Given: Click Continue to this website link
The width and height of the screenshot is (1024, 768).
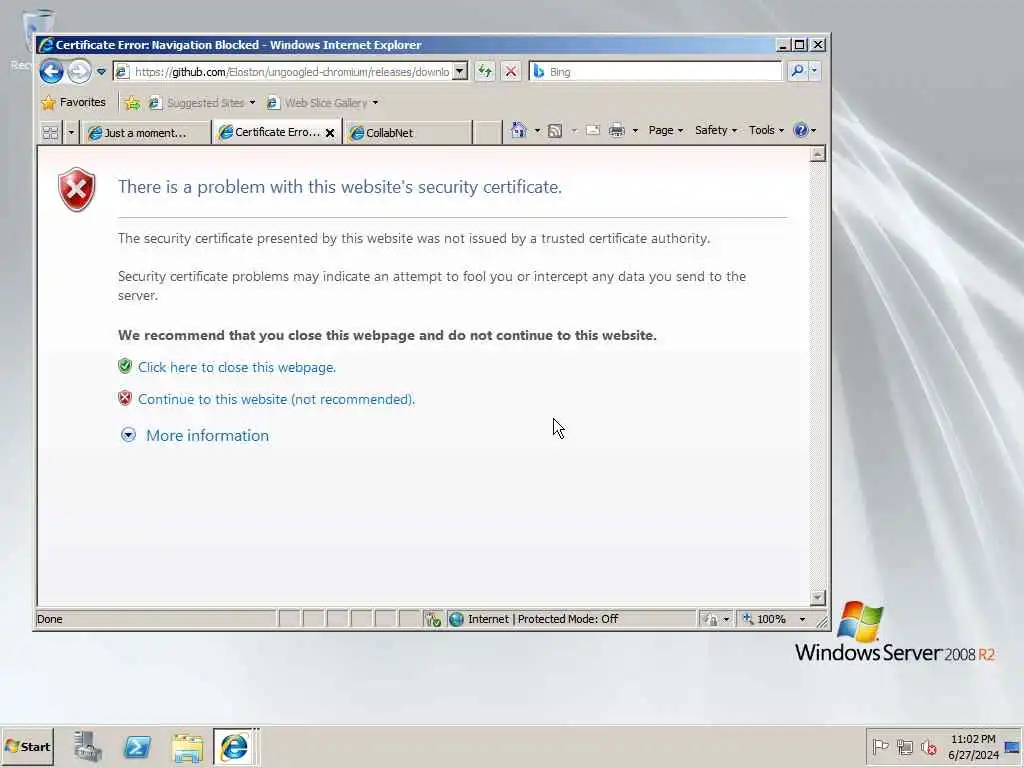Looking at the screenshot, I should click(276, 399).
